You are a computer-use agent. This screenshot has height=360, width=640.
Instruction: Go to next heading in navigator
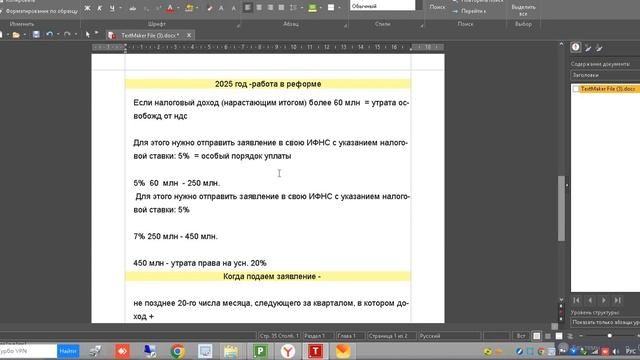[x=604, y=300]
